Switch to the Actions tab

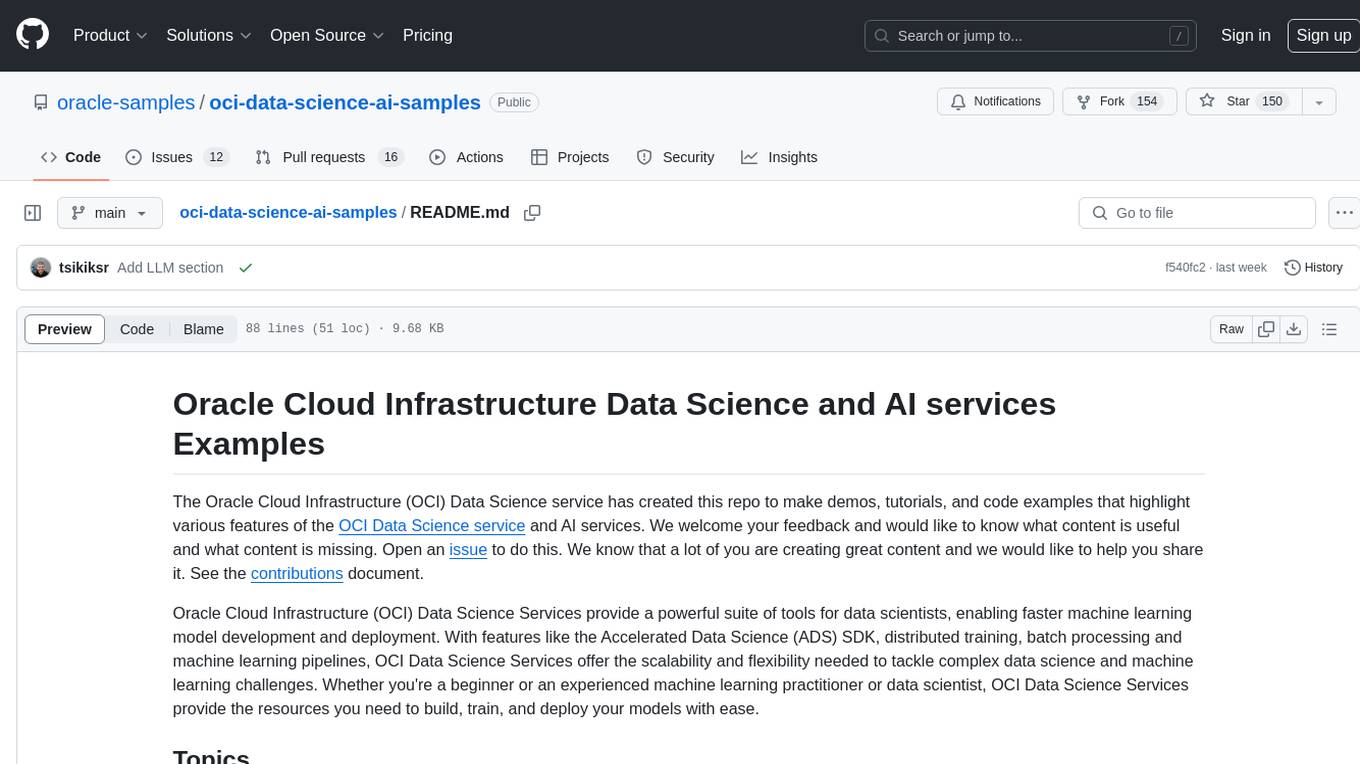[466, 157]
